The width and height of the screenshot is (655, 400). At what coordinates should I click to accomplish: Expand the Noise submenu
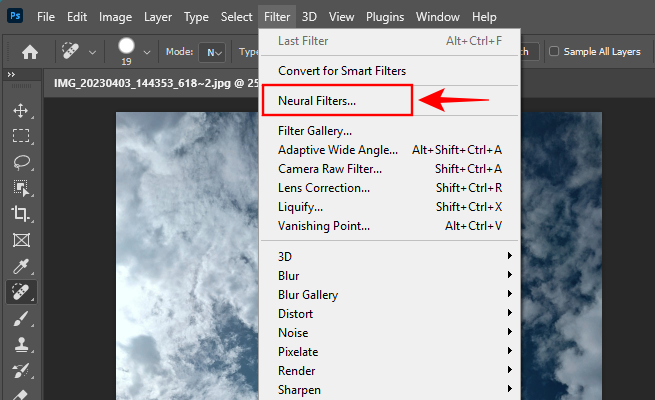click(x=389, y=333)
